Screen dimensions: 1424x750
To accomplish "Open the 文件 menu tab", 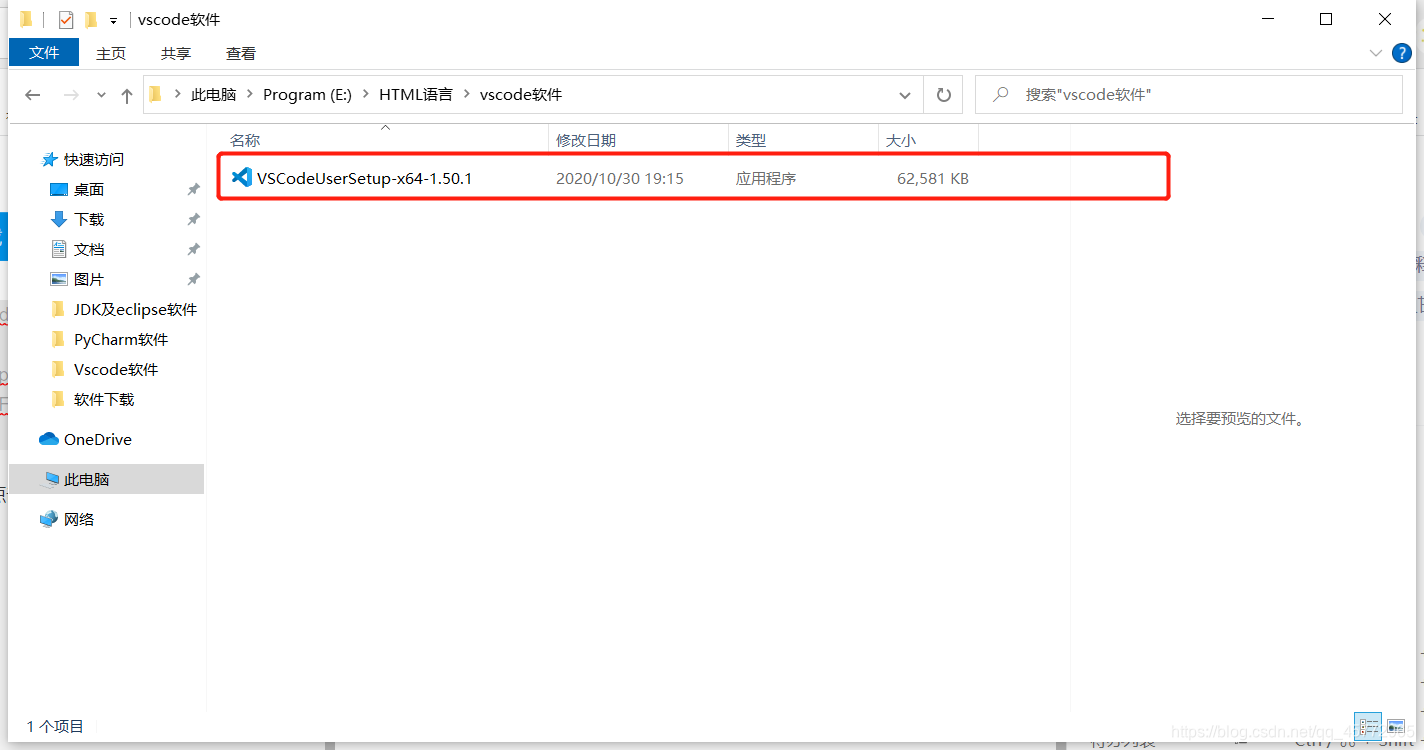I will 44,52.
